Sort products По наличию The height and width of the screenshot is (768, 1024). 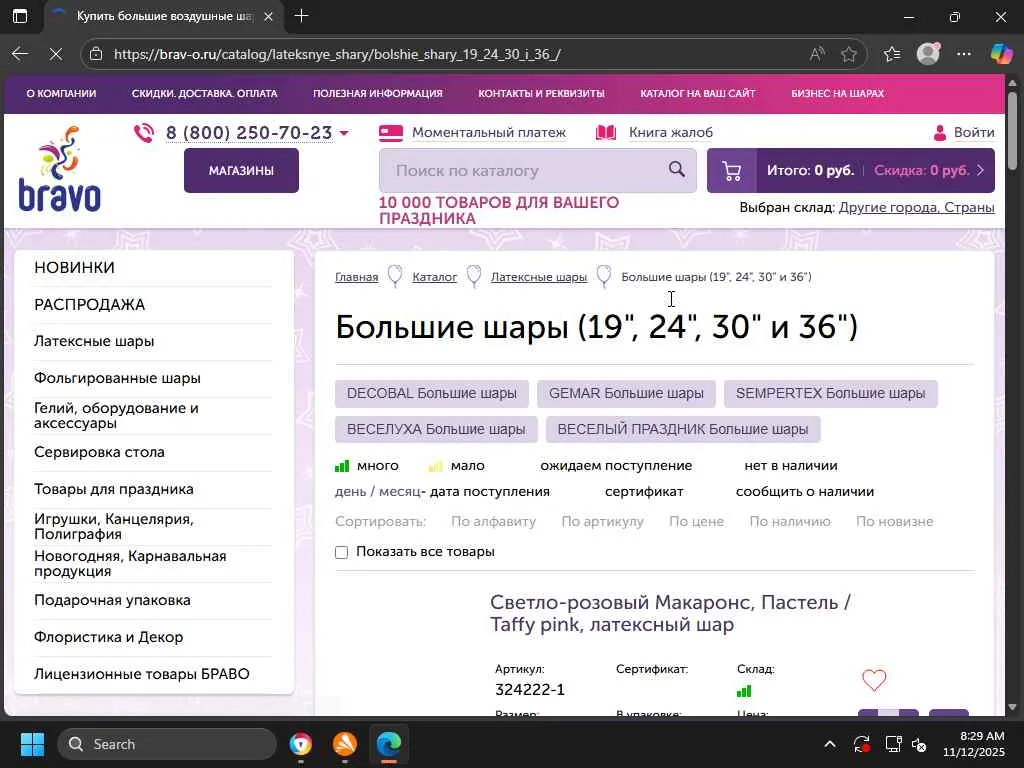(x=790, y=522)
